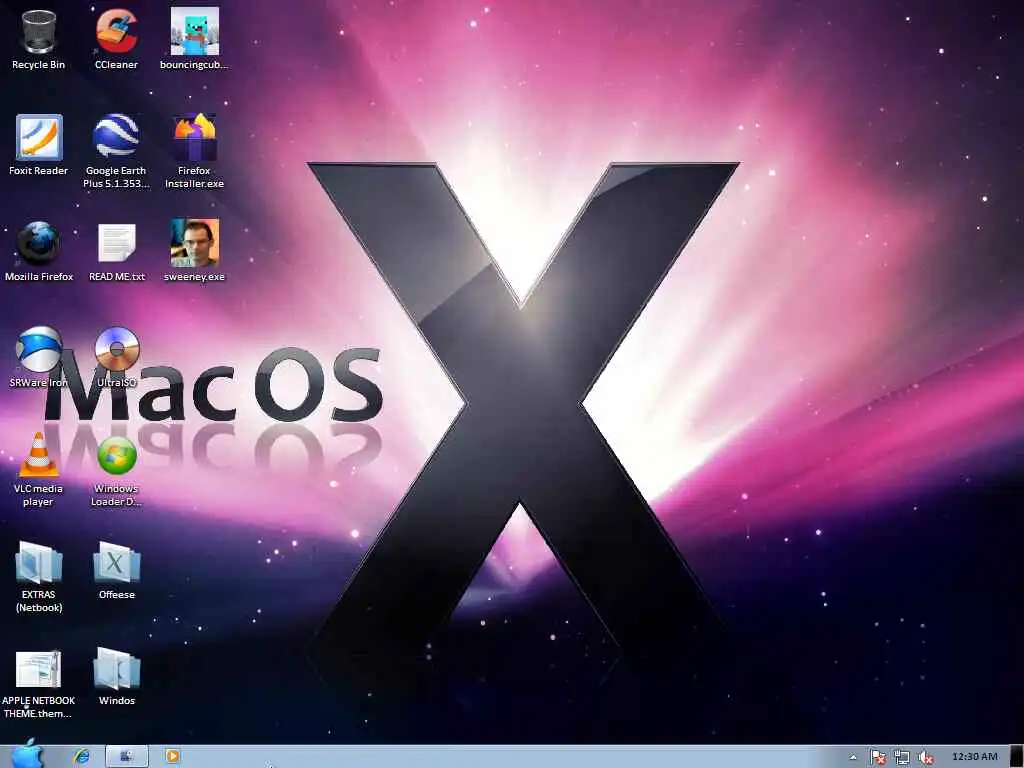
Task: Select the Foxit Reader shortcut
Action: 39,145
